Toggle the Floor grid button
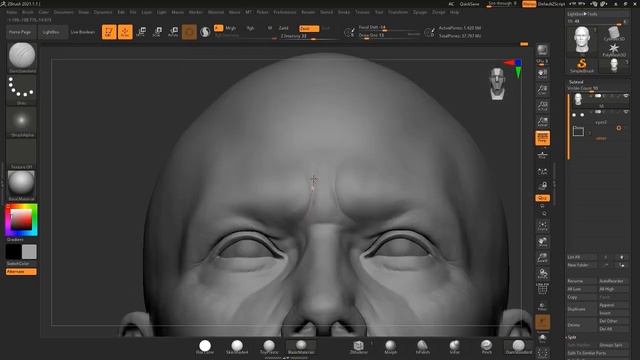640x360 pixels. coord(542,155)
